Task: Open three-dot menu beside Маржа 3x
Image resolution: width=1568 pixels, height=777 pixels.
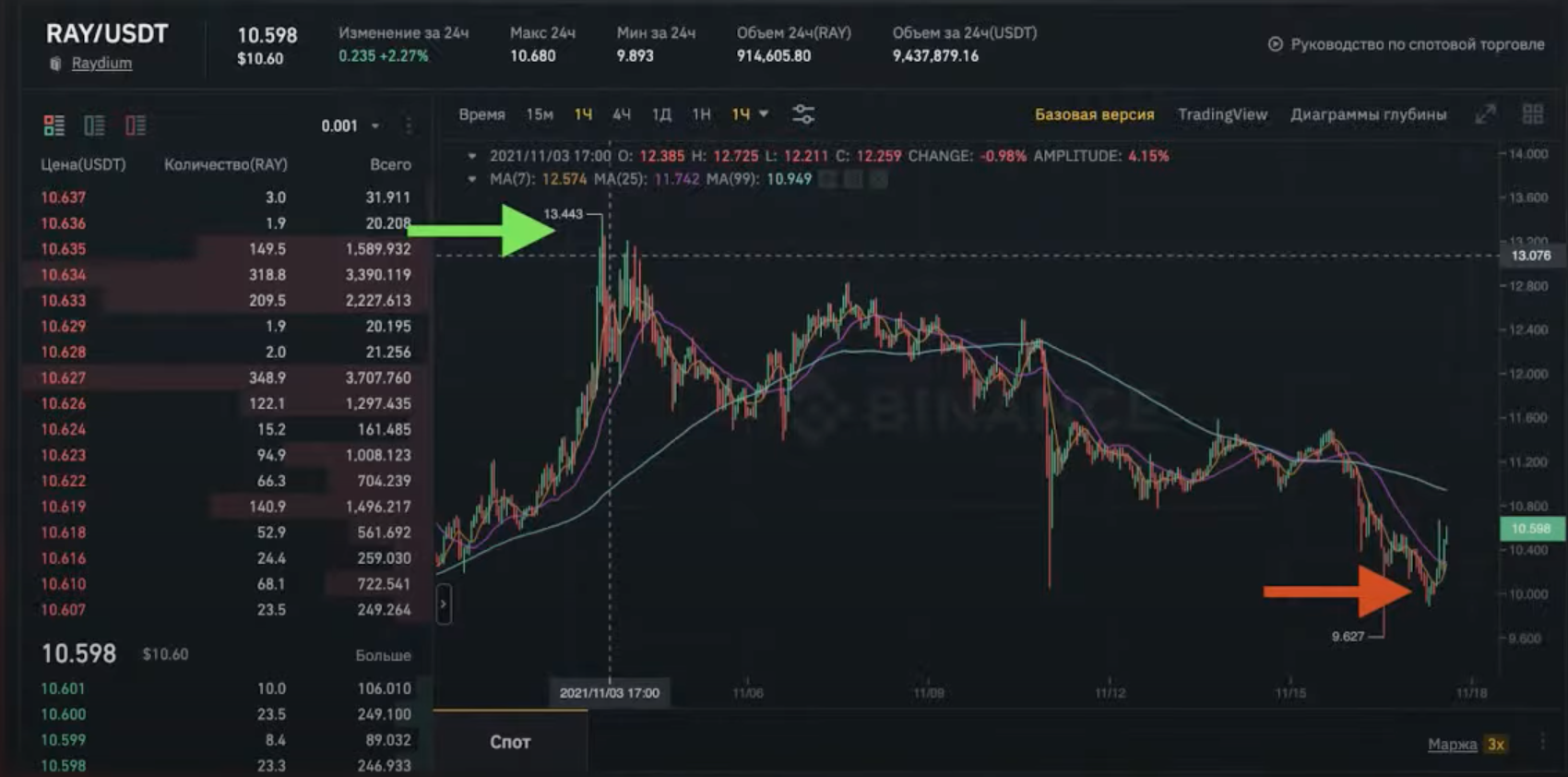Action: pyautogui.click(x=1542, y=743)
